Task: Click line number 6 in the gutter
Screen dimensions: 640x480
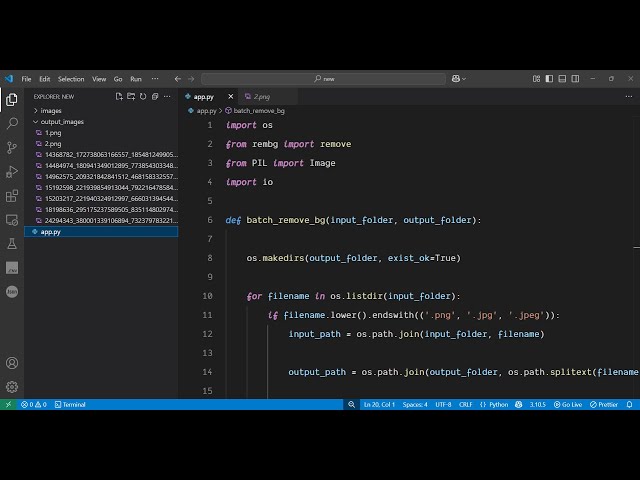Action: point(210,220)
